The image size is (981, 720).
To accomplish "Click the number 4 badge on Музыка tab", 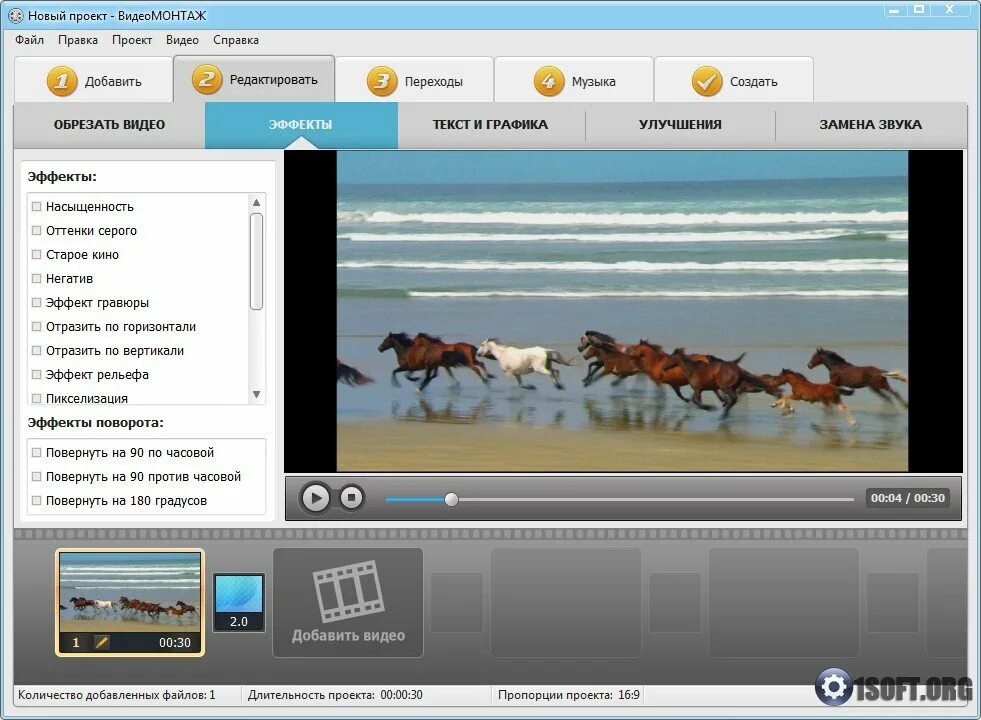I will point(549,81).
